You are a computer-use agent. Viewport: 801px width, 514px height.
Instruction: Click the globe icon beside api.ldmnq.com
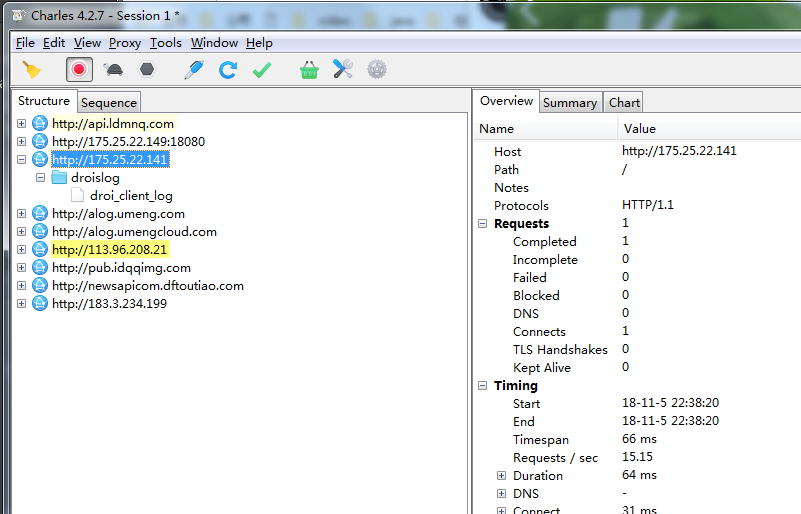point(40,124)
